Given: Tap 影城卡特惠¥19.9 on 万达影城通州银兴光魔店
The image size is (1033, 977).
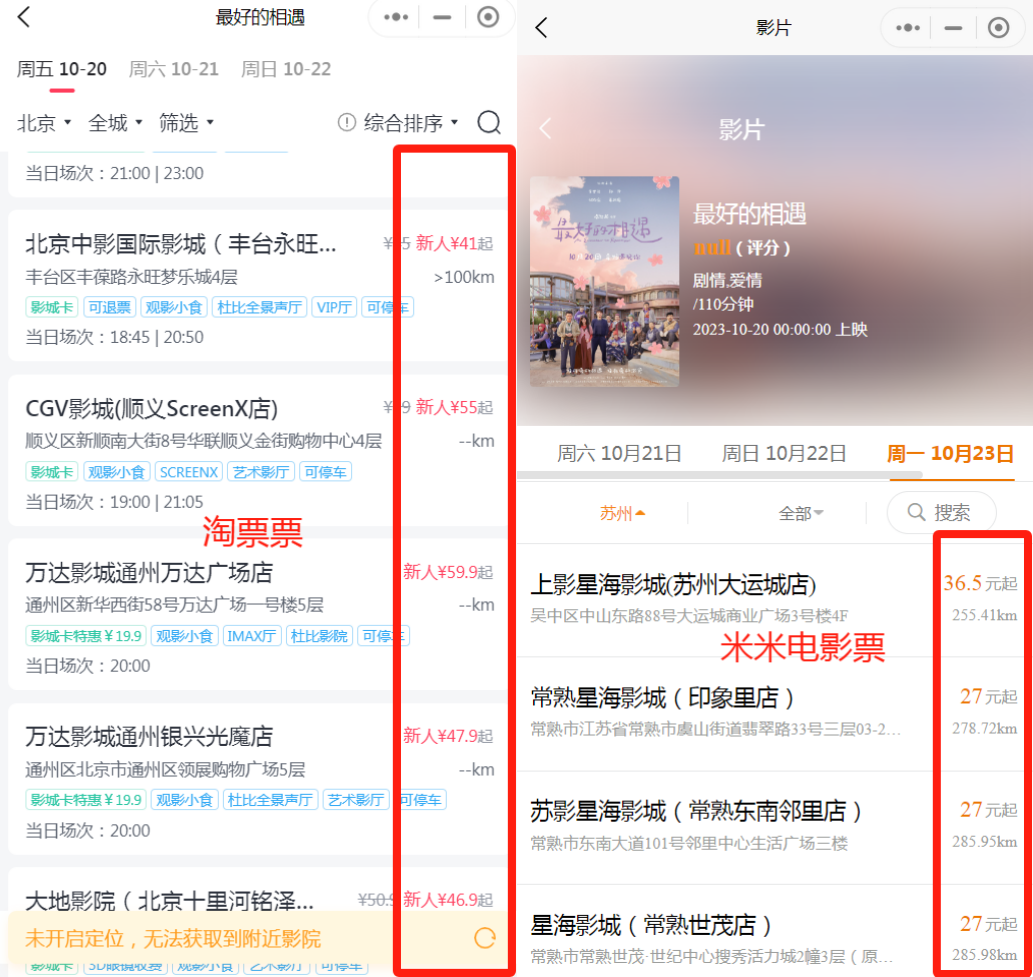Looking at the screenshot, I should (86, 800).
